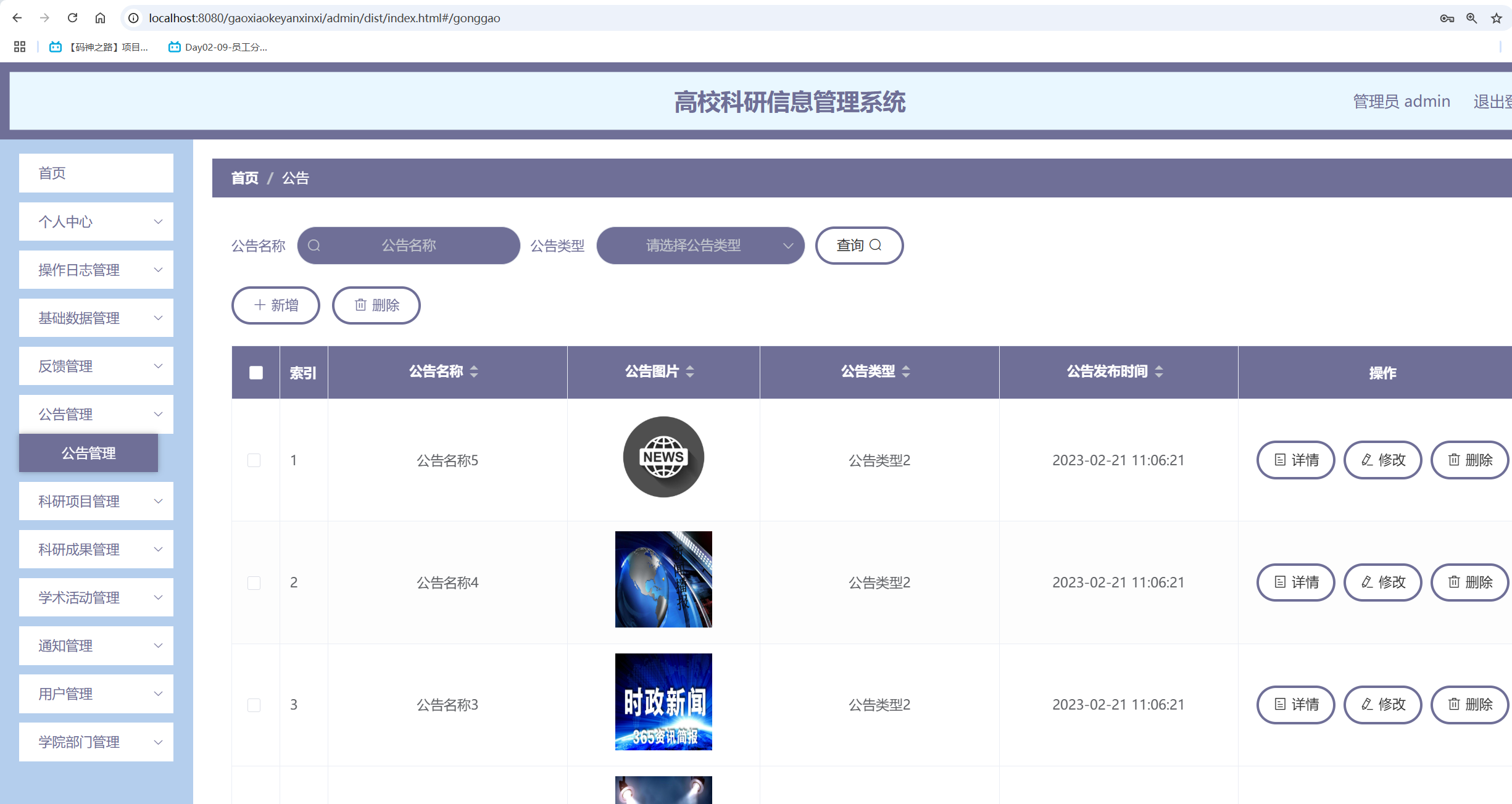Click the trash icon on the 删除 button
The height and width of the screenshot is (804, 1512).
[x=361, y=305]
